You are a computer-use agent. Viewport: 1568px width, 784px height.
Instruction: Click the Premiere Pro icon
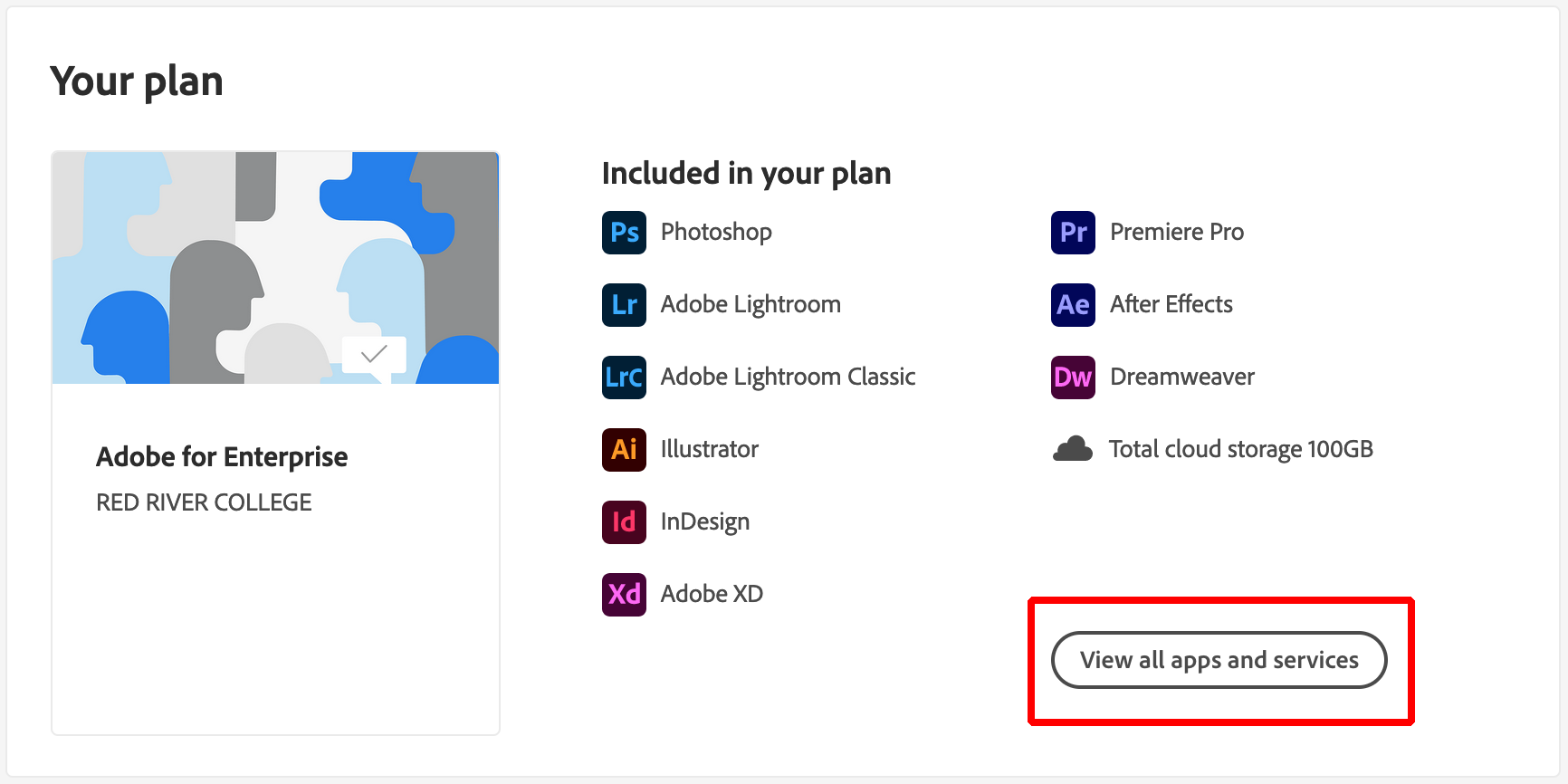(x=1072, y=232)
